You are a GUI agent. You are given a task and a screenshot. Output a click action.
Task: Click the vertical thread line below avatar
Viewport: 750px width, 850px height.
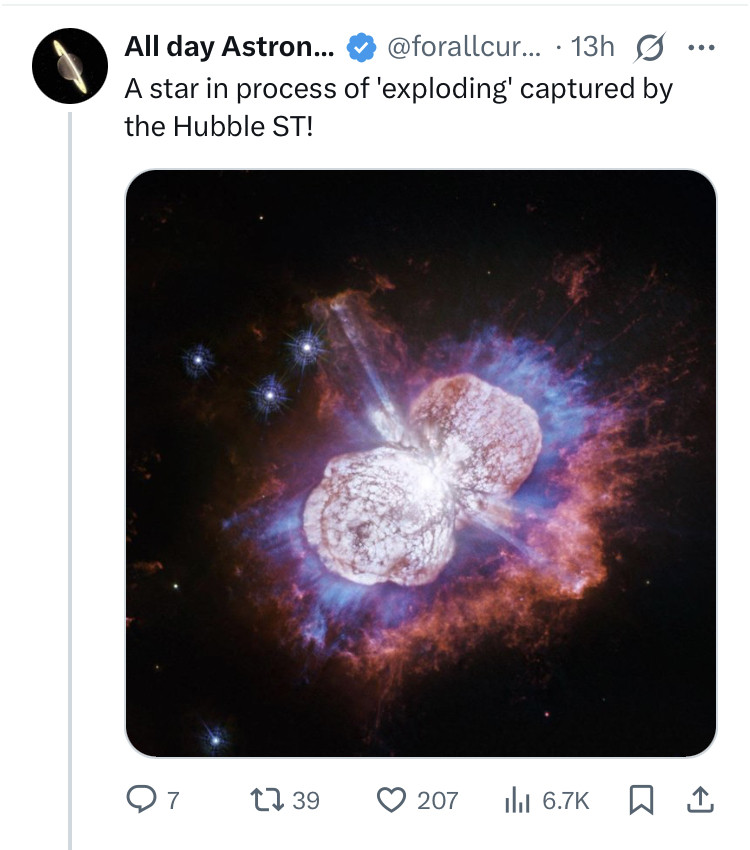coord(70,480)
